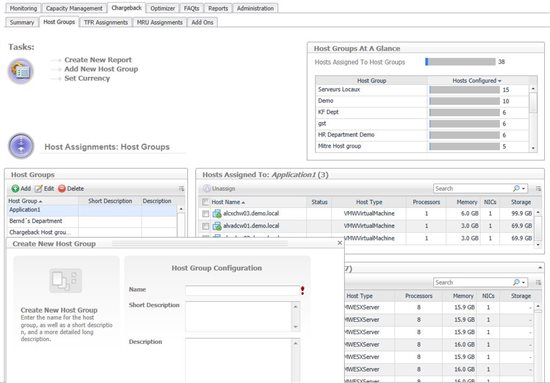Click the Add button in Host Groups
Image resolution: width=550 pixels, height=383 pixels.
tap(21, 189)
